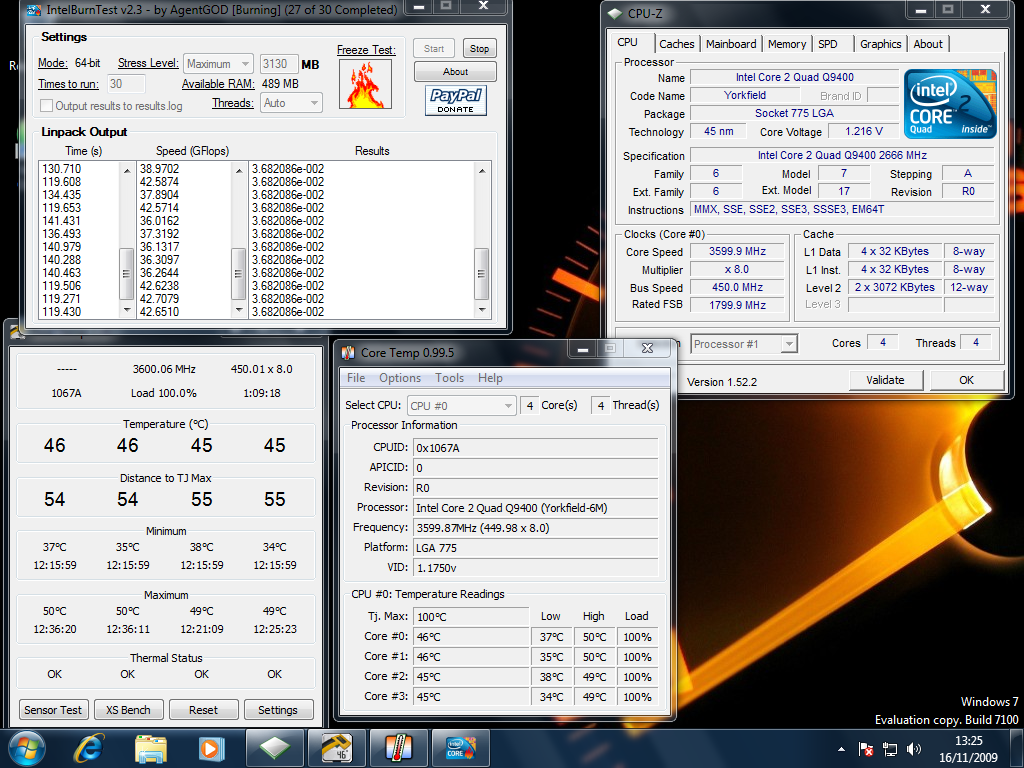
Task: Open the volume speaker tray icon
Action: (914, 749)
